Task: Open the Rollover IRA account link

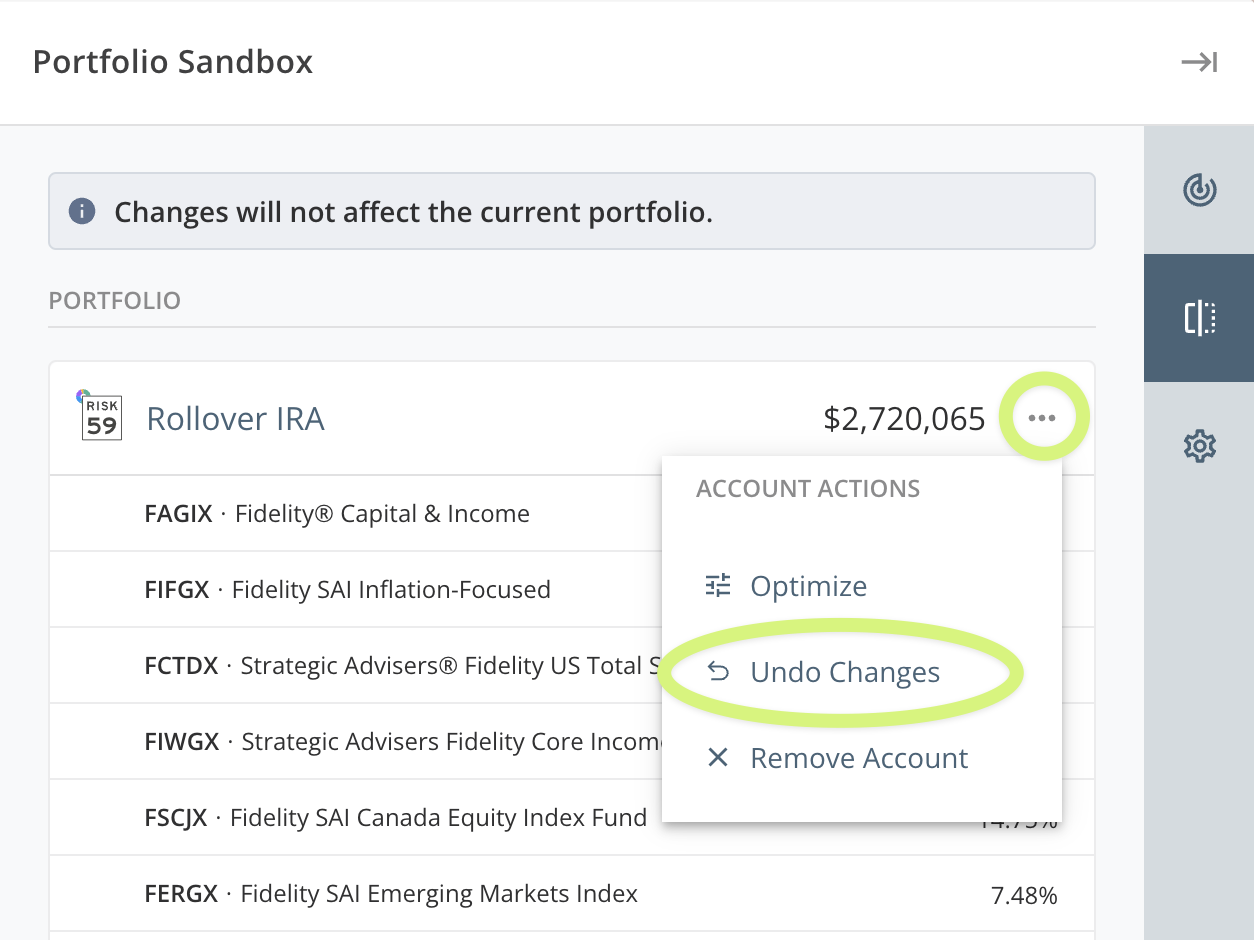Action: (235, 418)
